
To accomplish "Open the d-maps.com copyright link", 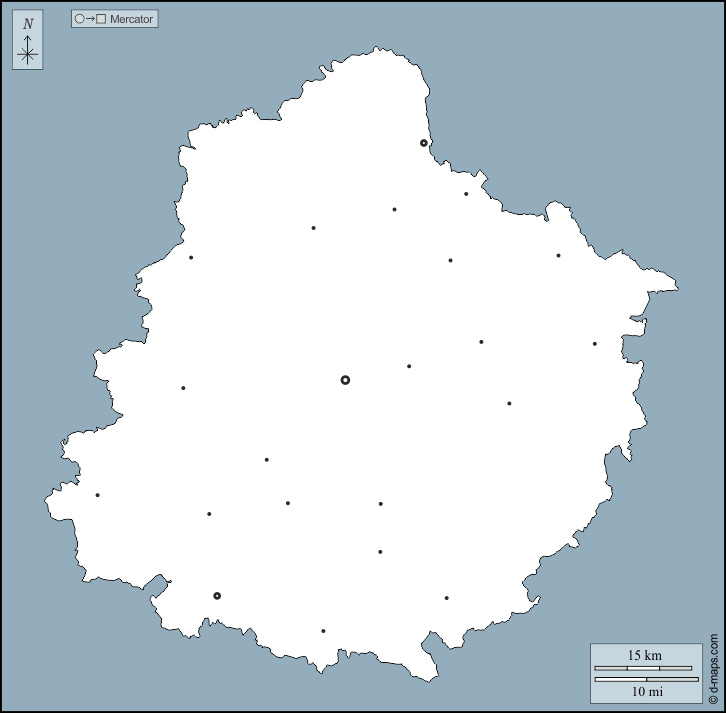I will (714, 670).
